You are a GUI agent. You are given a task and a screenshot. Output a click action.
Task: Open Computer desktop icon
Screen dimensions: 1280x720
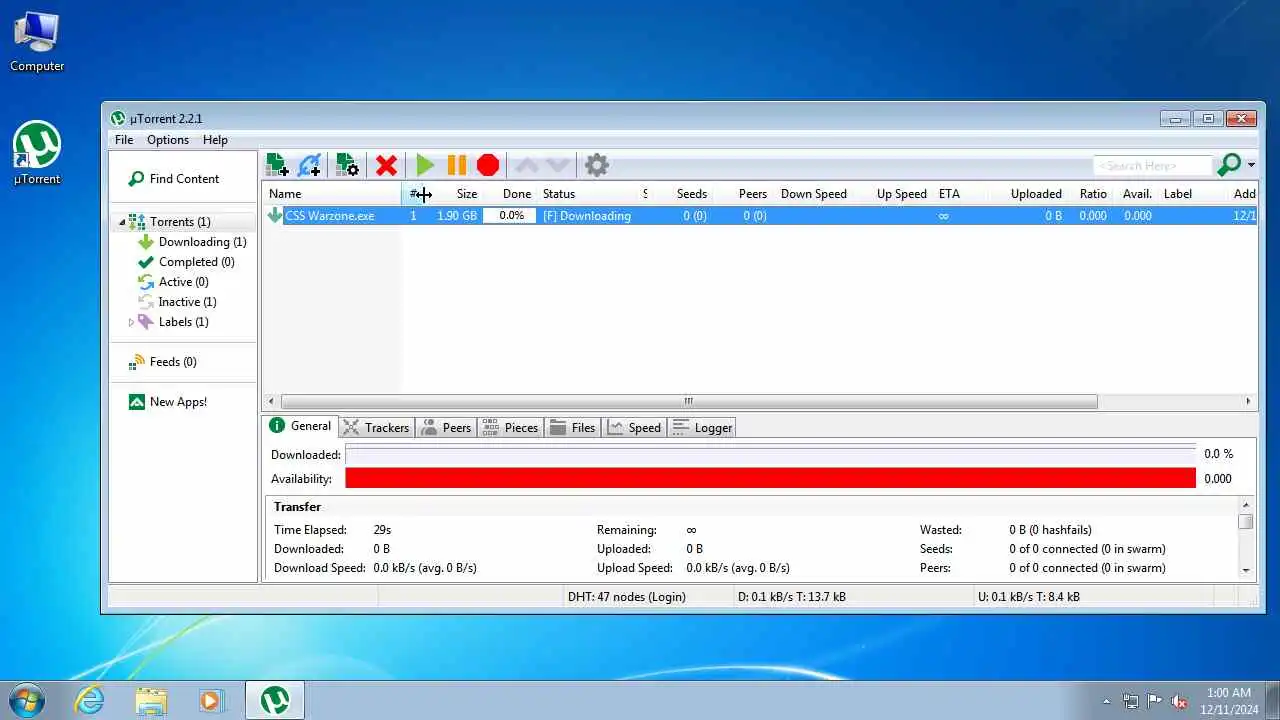[x=37, y=42]
